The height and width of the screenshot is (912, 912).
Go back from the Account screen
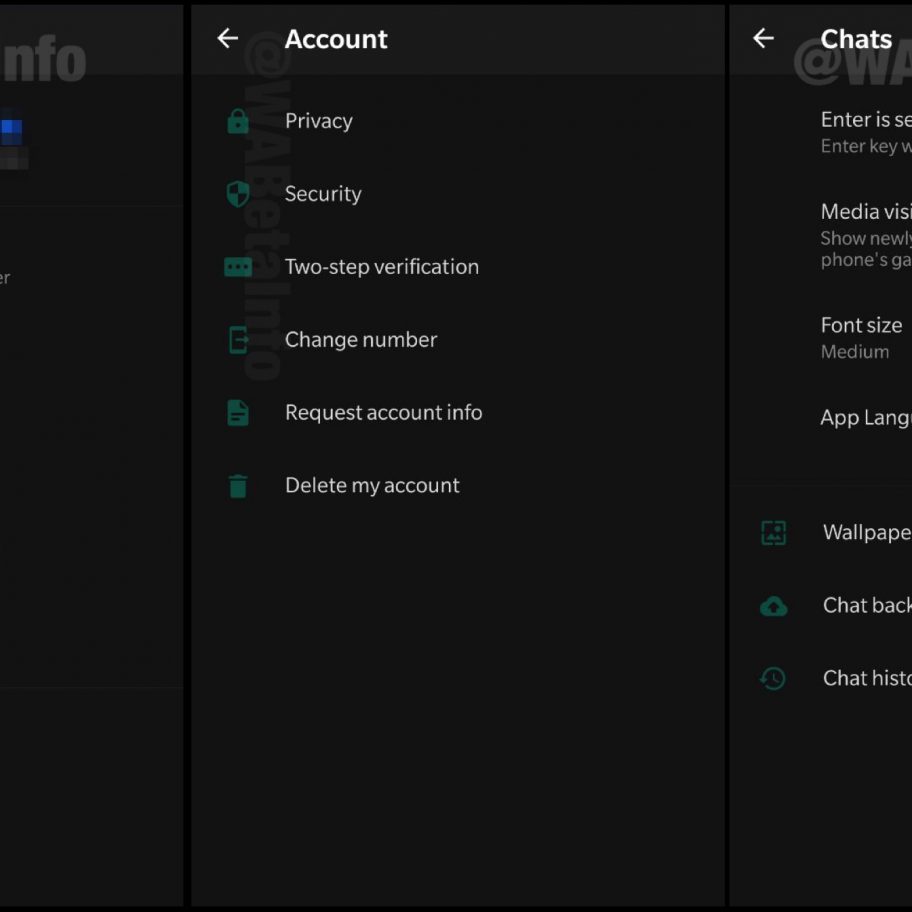228,39
